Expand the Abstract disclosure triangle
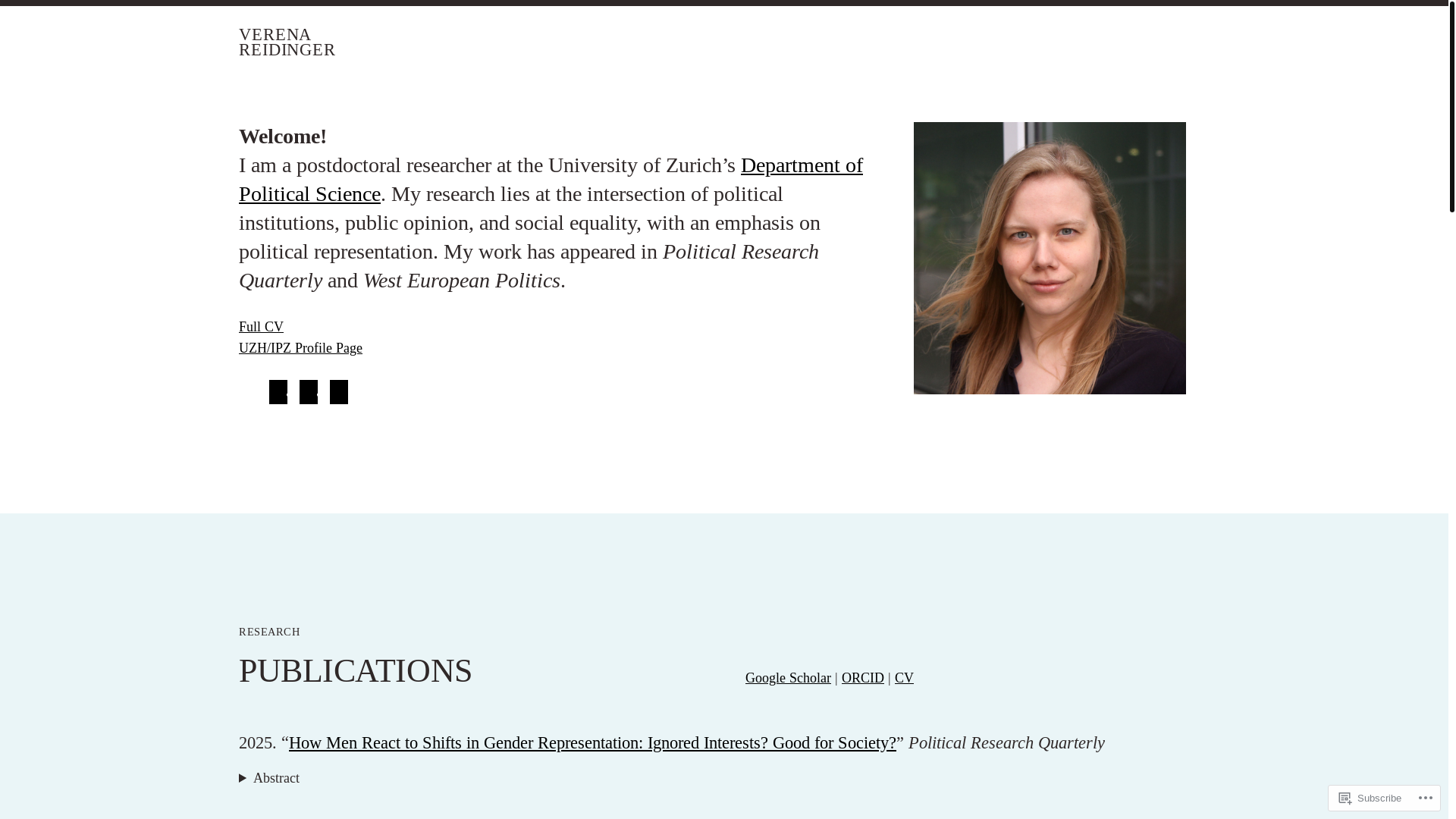 (243, 778)
